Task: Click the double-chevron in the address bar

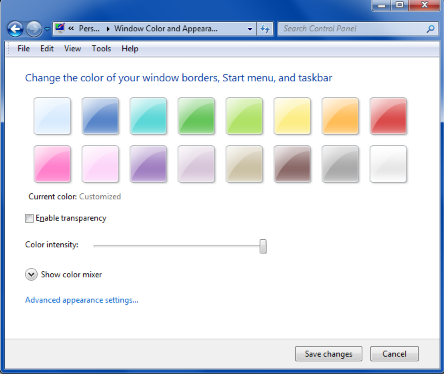Action: pyautogui.click(x=71, y=29)
